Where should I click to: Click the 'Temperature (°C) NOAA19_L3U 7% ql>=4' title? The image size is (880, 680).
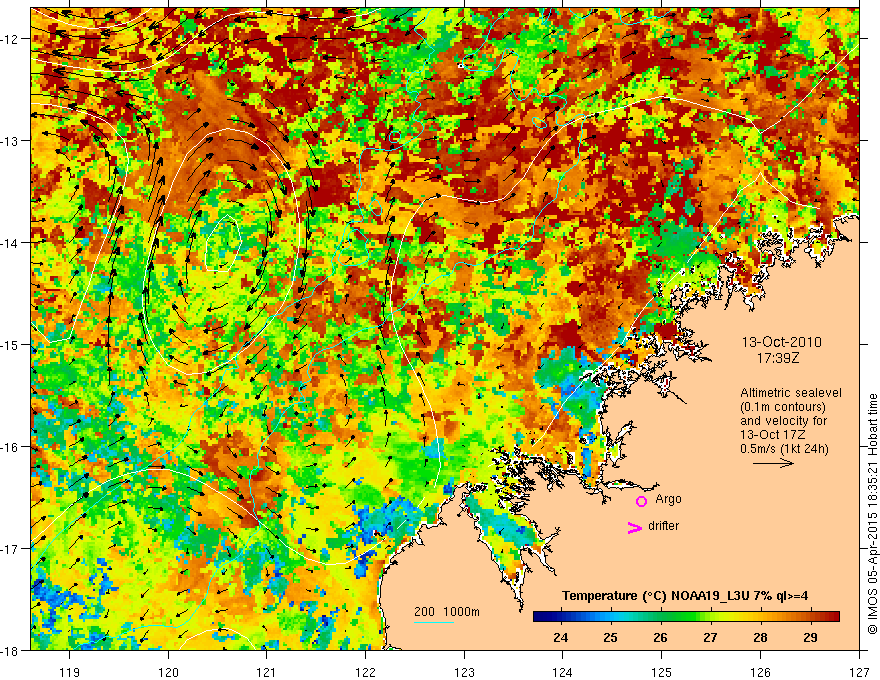pos(685,596)
